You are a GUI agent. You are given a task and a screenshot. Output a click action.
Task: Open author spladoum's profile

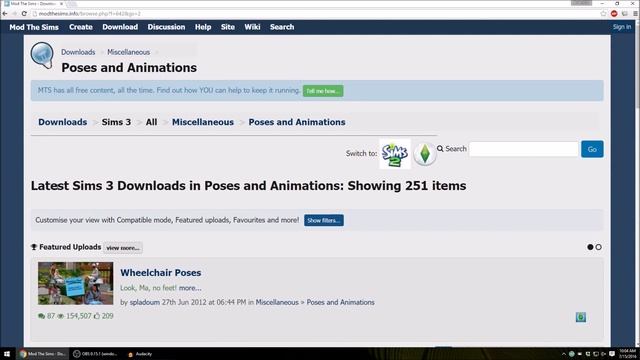coord(144,302)
